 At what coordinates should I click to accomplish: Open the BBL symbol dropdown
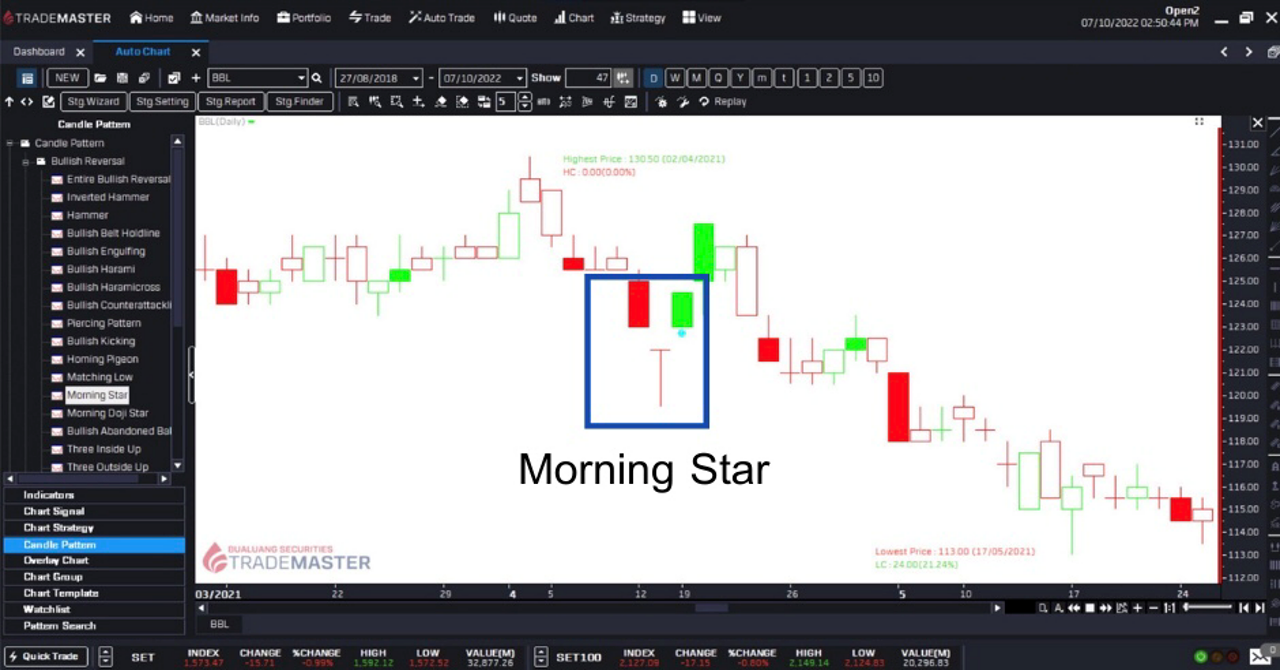click(x=301, y=78)
